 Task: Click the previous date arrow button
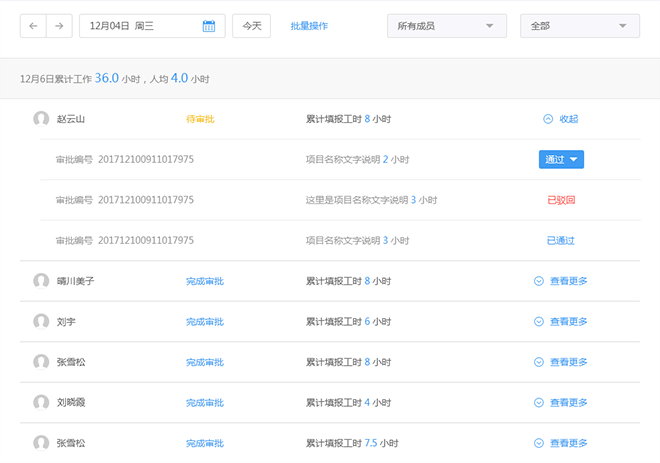pos(33,26)
